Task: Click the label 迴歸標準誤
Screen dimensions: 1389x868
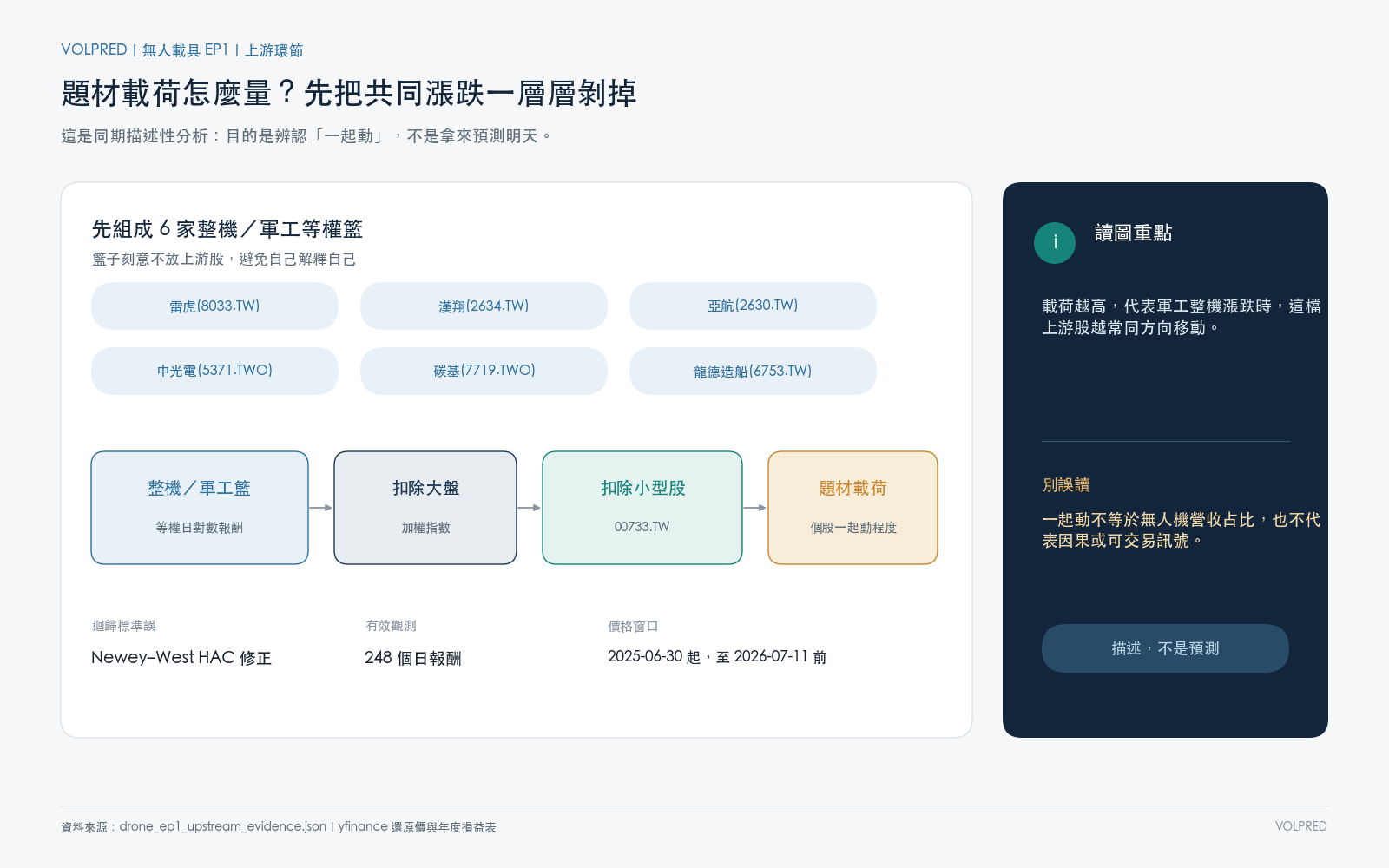Action: tap(124, 626)
